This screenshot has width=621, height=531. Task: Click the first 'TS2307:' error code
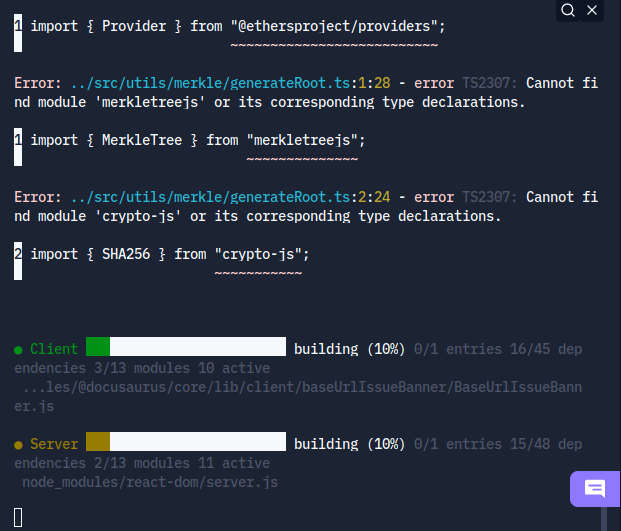490,83
